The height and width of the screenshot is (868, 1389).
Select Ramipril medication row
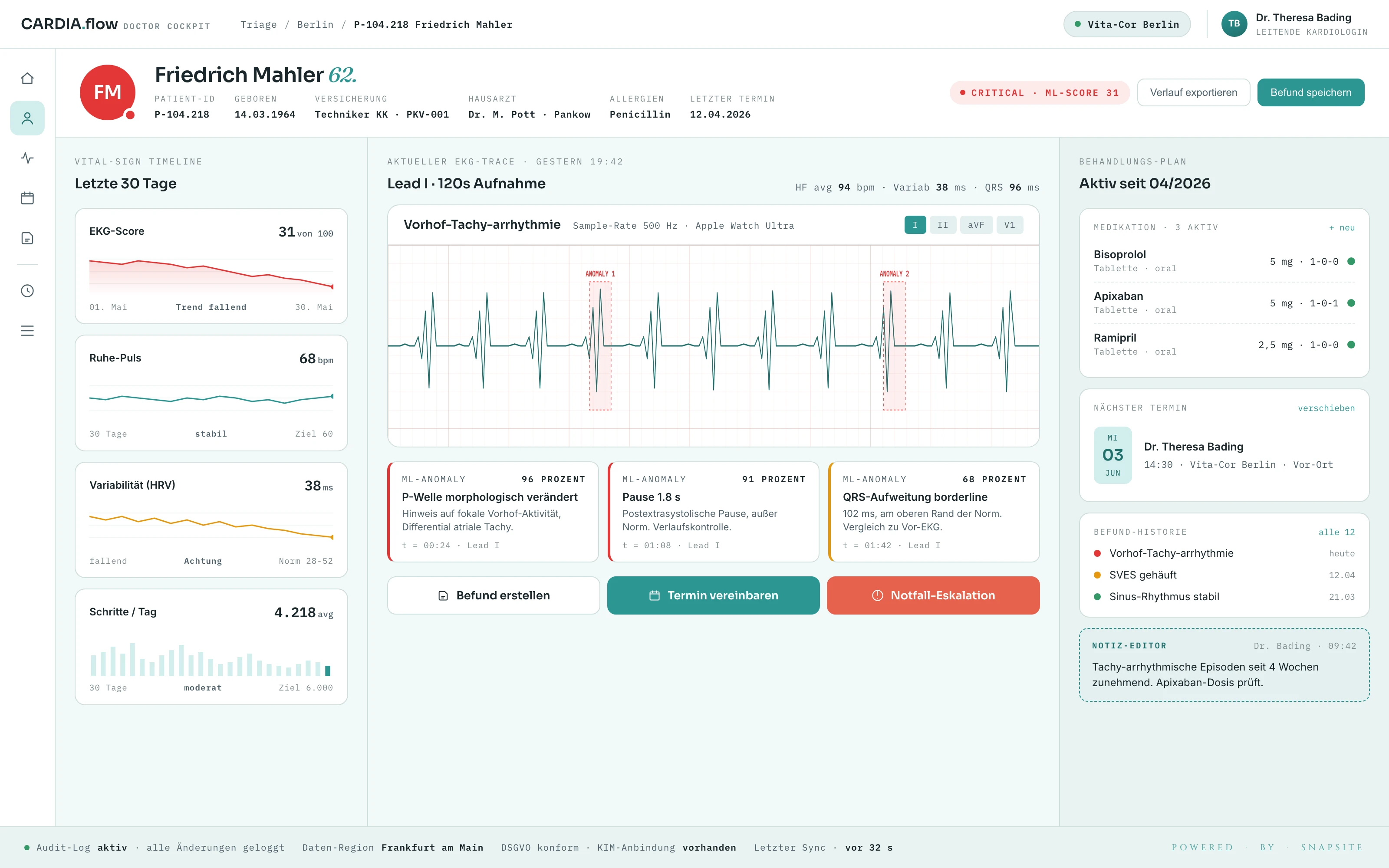(x=1224, y=345)
